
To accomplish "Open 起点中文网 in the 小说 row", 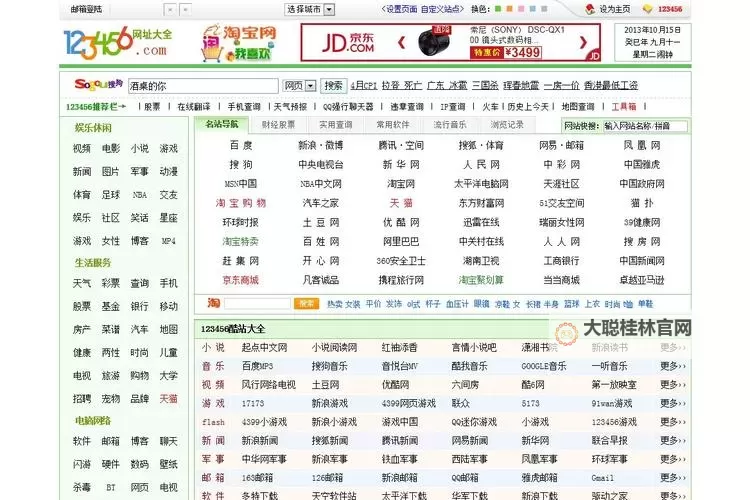I will click(265, 347).
